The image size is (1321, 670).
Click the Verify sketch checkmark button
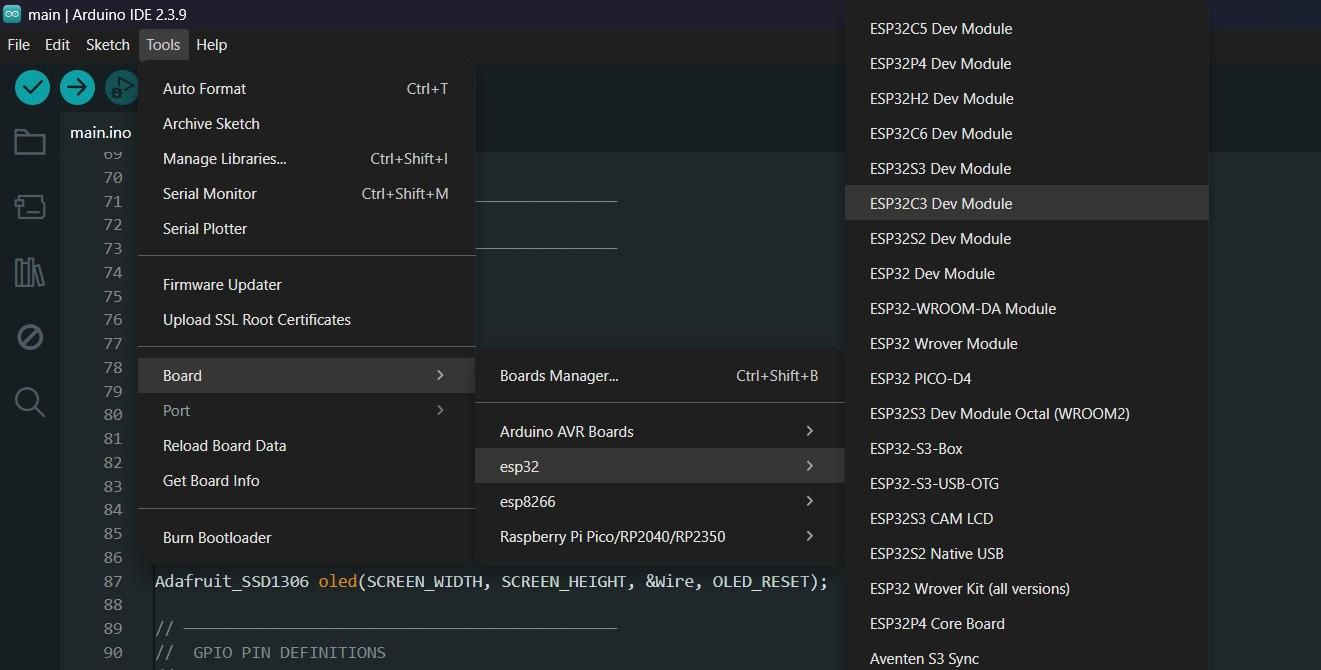click(x=32, y=88)
